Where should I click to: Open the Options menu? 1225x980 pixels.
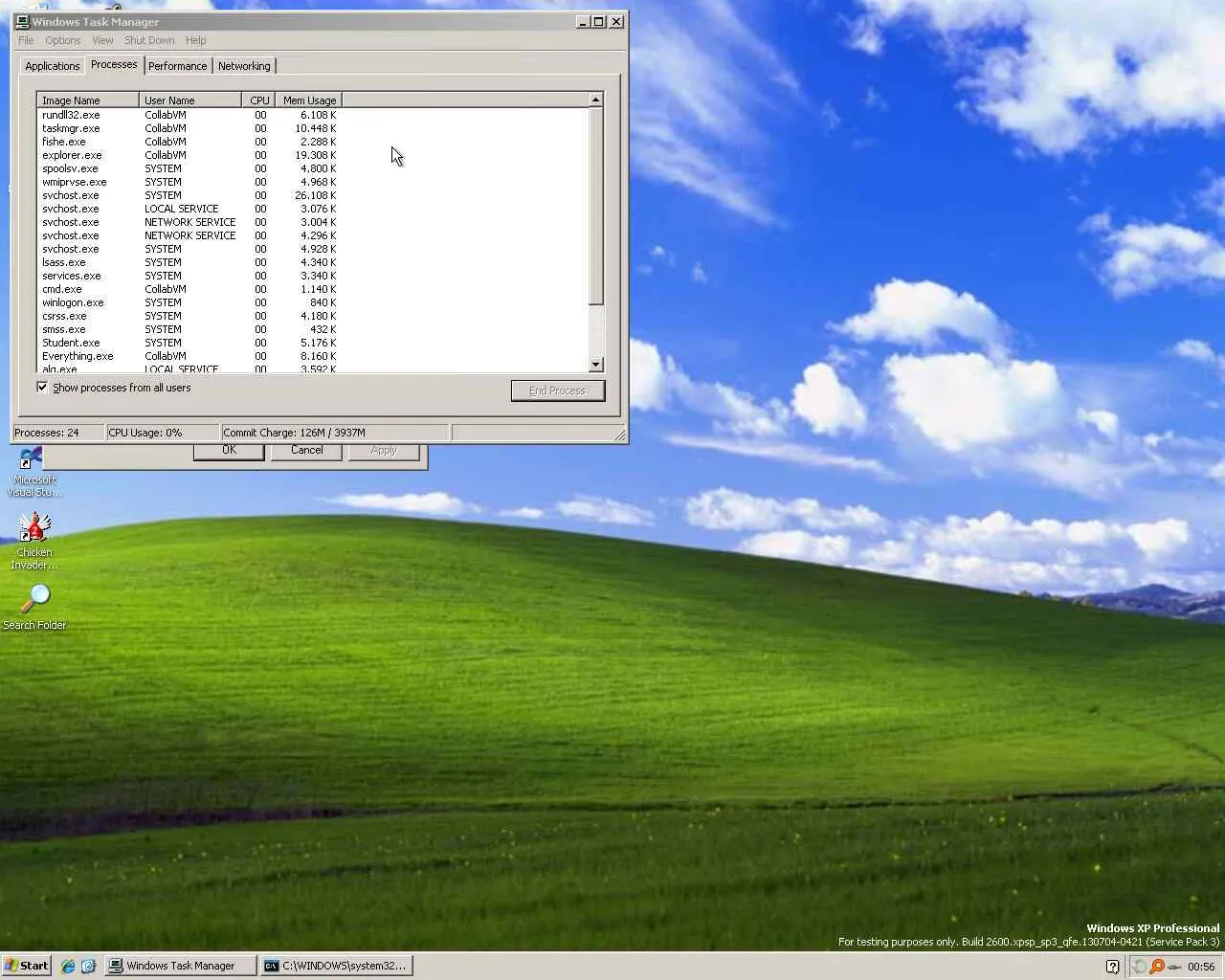point(62,40)
